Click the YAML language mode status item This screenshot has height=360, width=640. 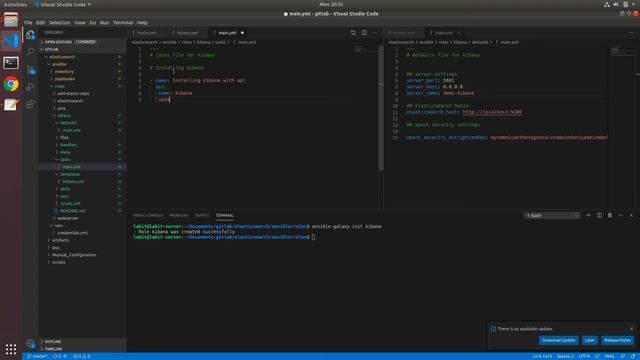(609, 356)
